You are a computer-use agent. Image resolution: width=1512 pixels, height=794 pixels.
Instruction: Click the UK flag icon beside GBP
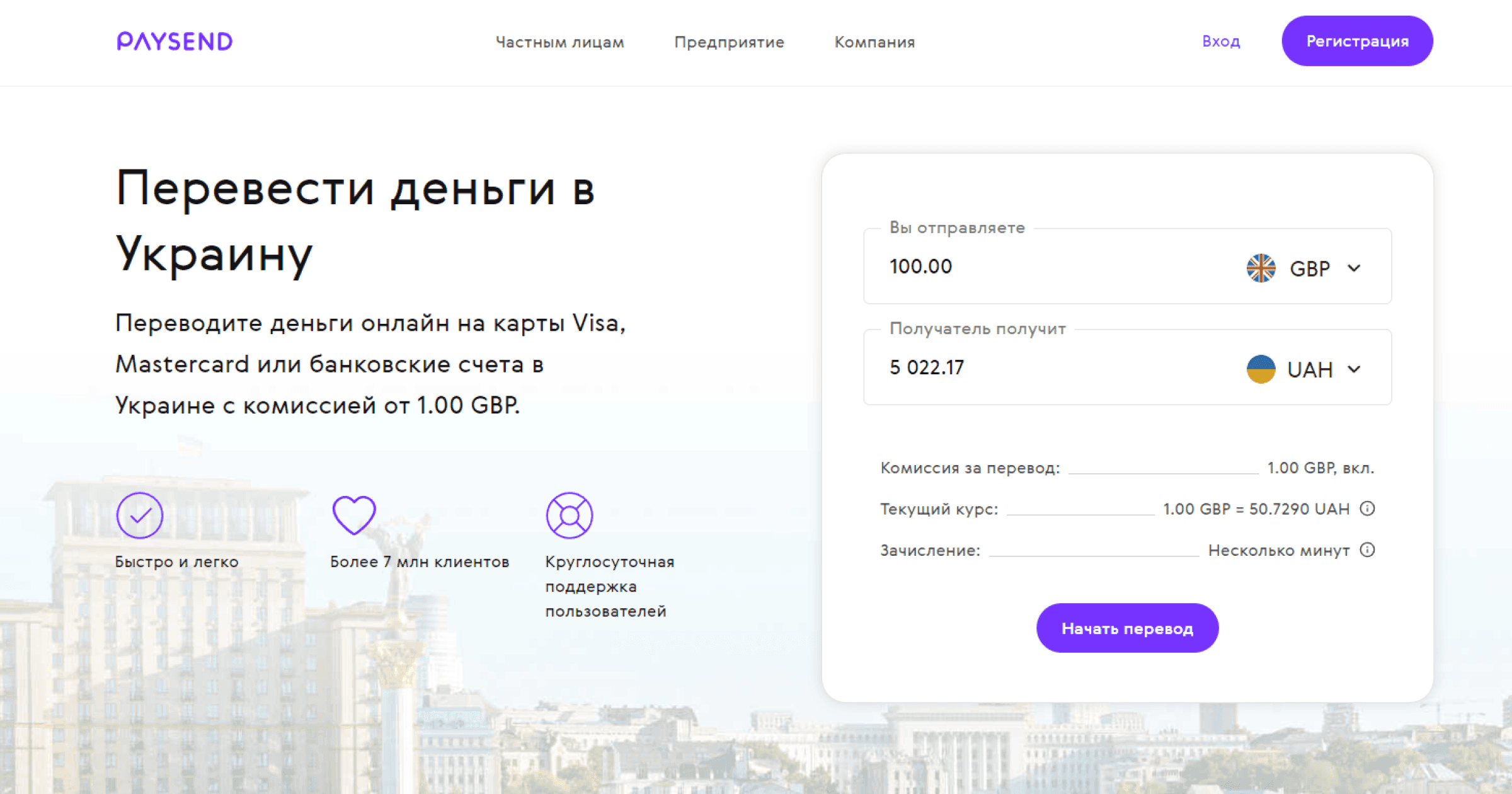tap(1261, 268)
